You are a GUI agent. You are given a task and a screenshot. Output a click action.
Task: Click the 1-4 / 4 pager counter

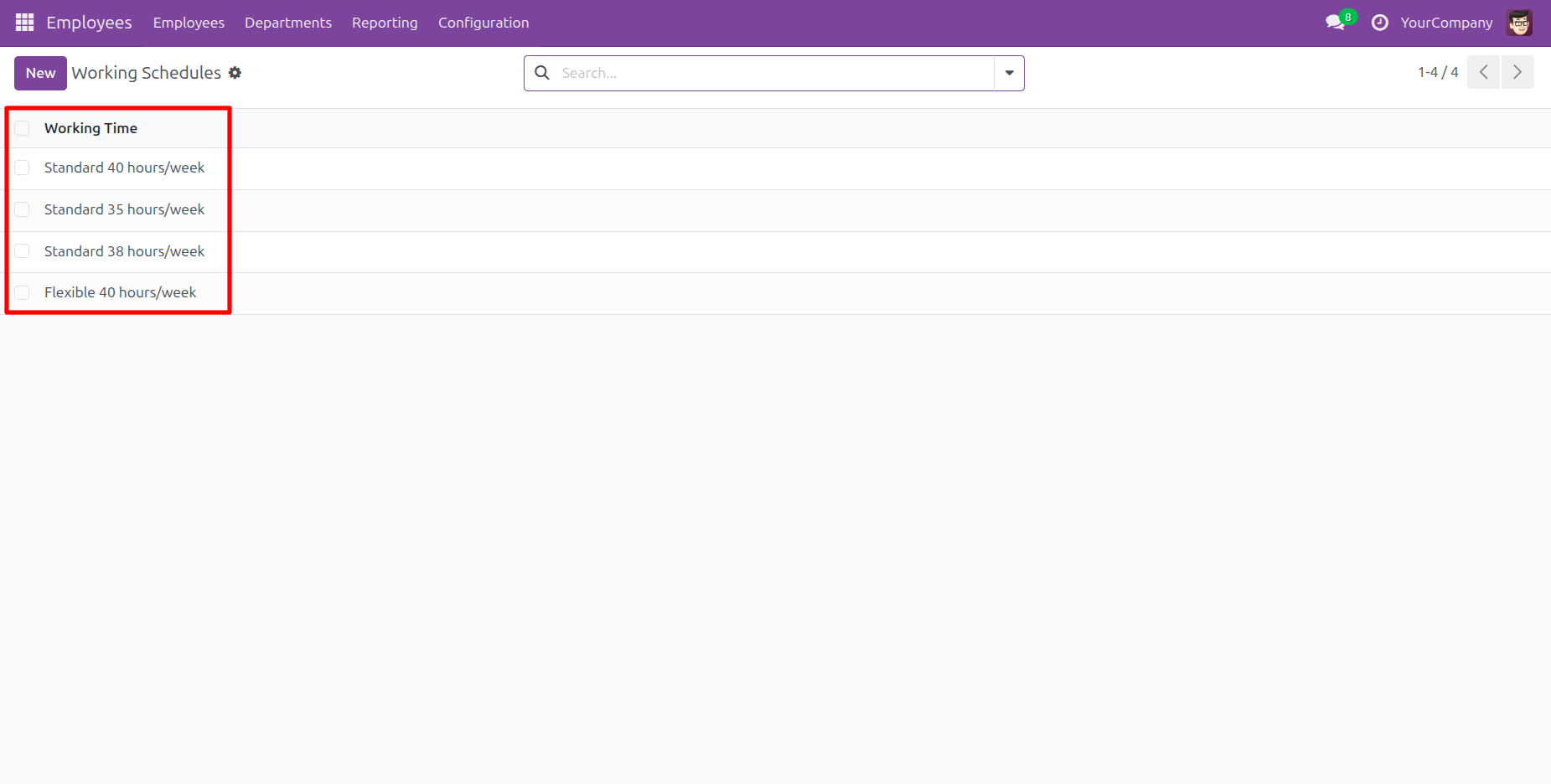[x=1438, y=72]
